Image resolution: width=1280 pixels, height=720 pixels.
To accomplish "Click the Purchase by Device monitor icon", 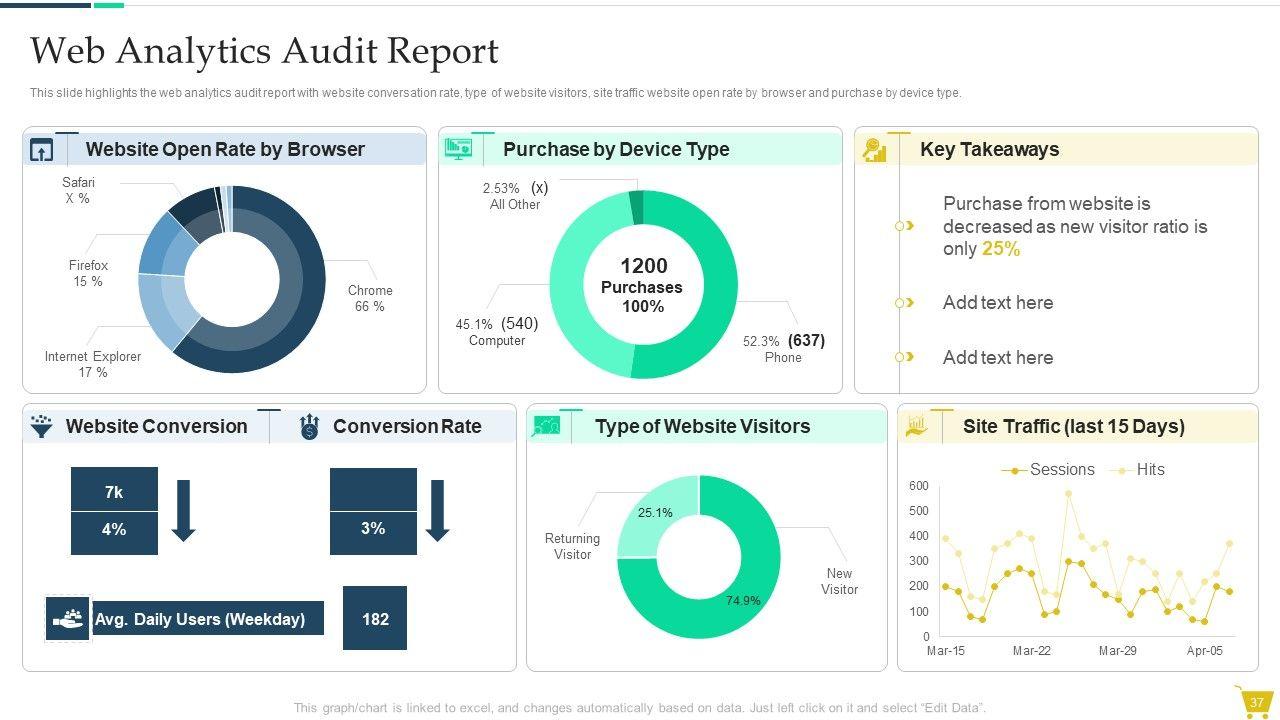I will [459, 149].
